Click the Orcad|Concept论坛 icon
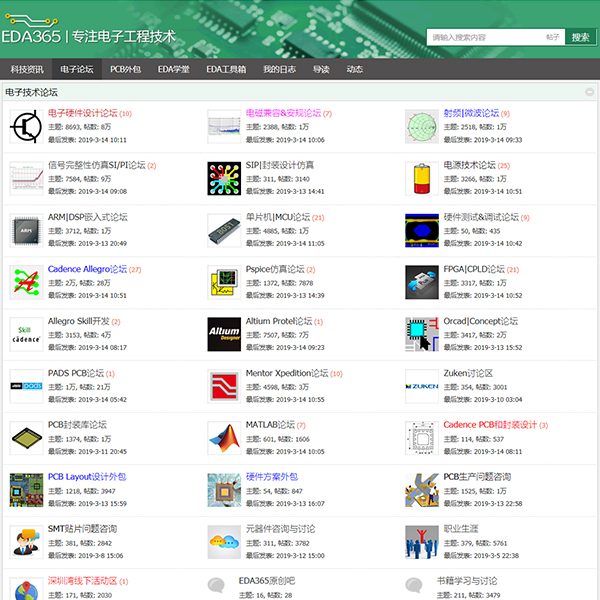Viewport: 600px width, 600px height. click(422, 334)
